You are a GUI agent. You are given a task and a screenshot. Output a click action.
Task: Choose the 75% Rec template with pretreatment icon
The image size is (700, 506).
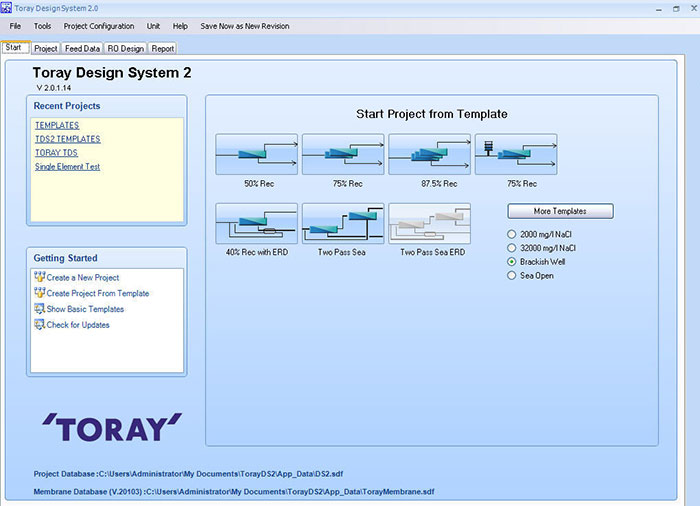pos(516,154)
